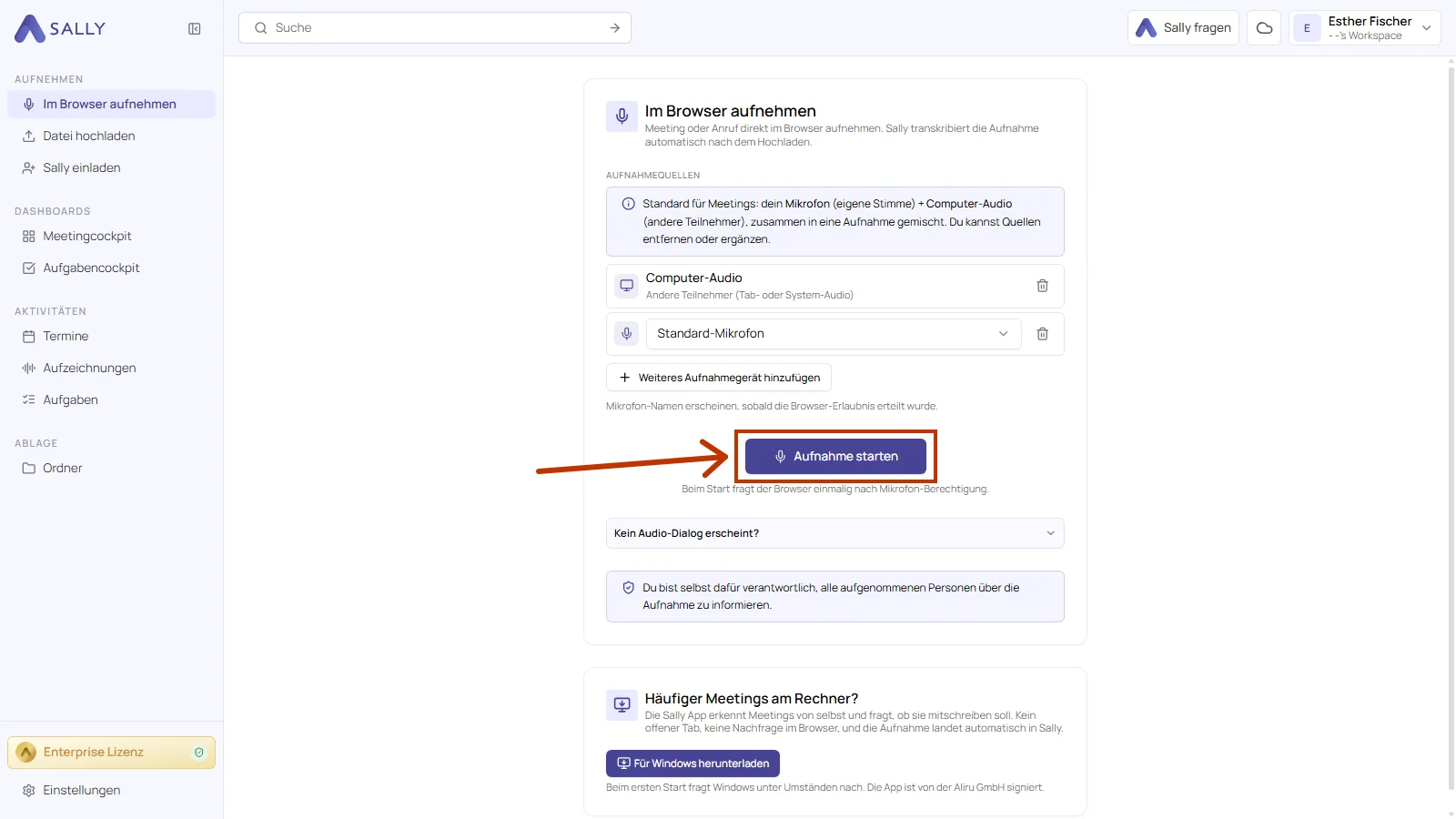Open the cloud status icon
Screen dimensions: 1456x819
tap(1264, 28)
